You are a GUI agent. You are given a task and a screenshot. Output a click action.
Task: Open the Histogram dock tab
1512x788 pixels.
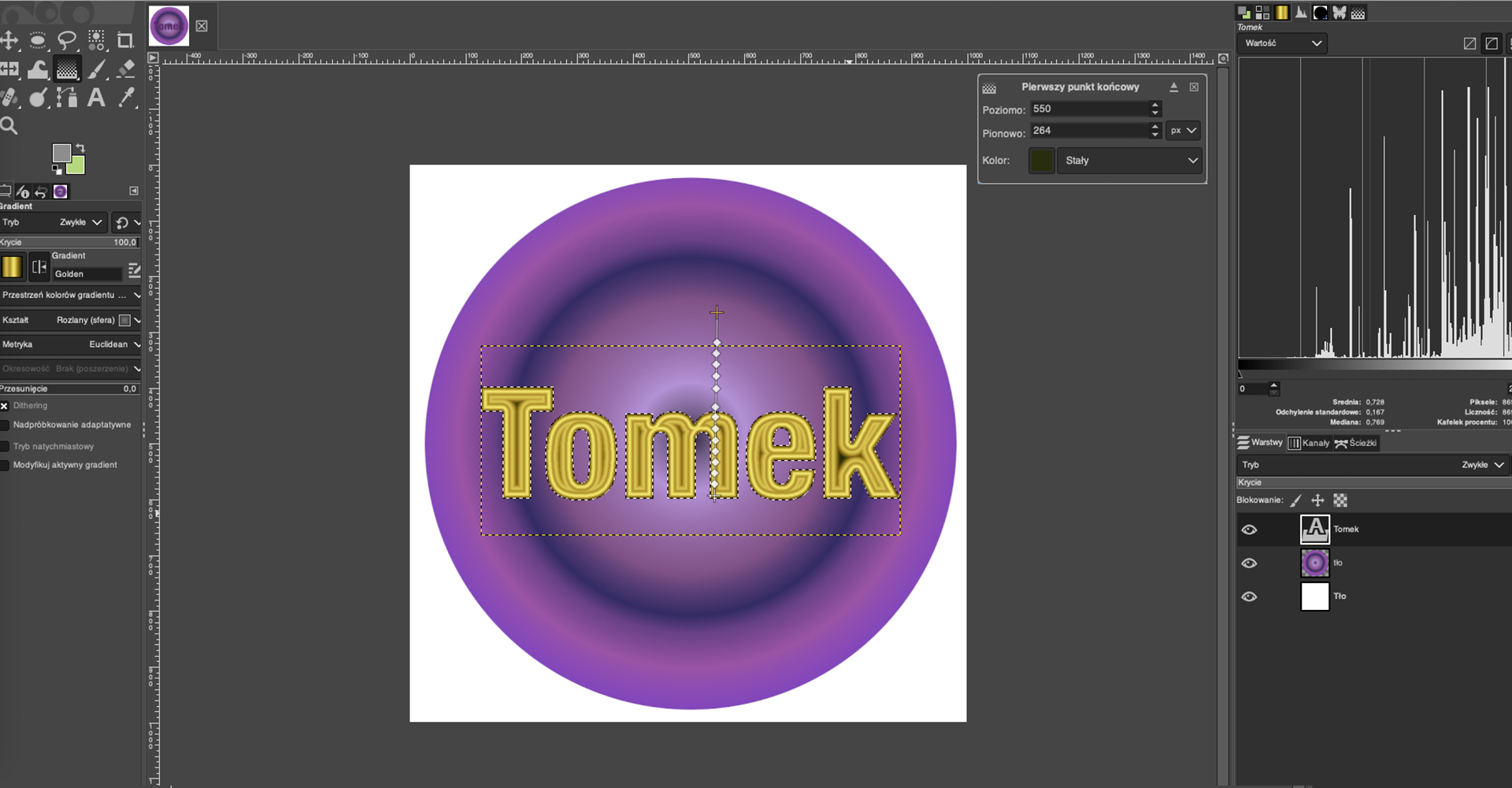tap(1301, 13)
